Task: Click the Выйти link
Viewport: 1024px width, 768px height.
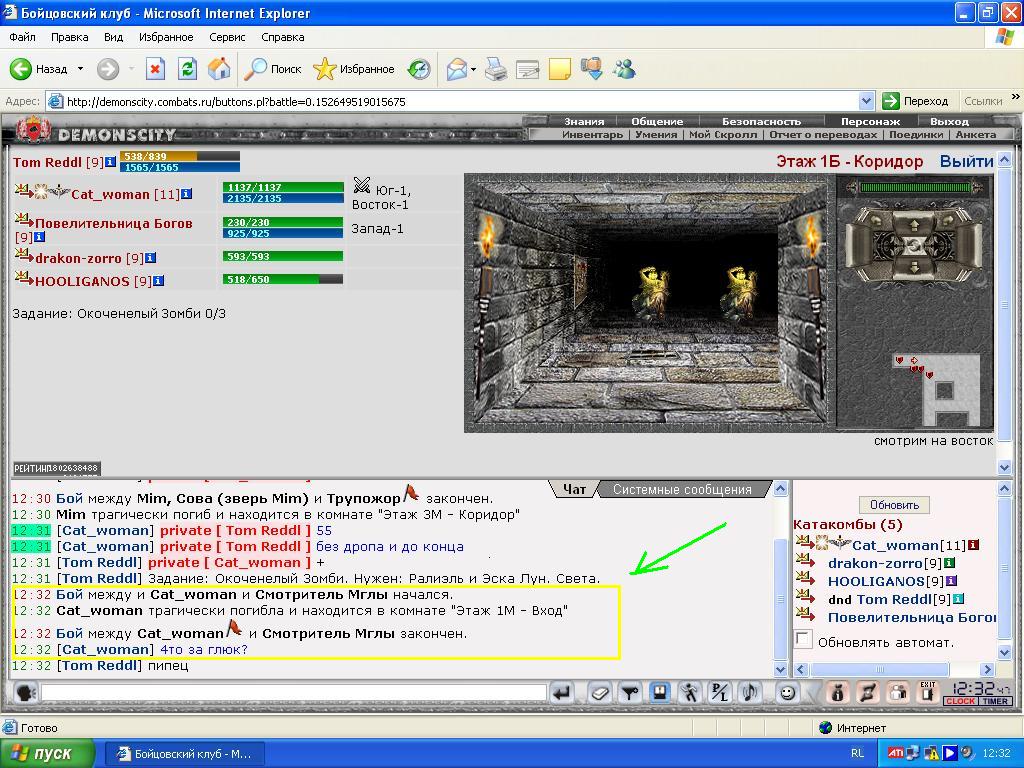Action: [x=967, y=161]
